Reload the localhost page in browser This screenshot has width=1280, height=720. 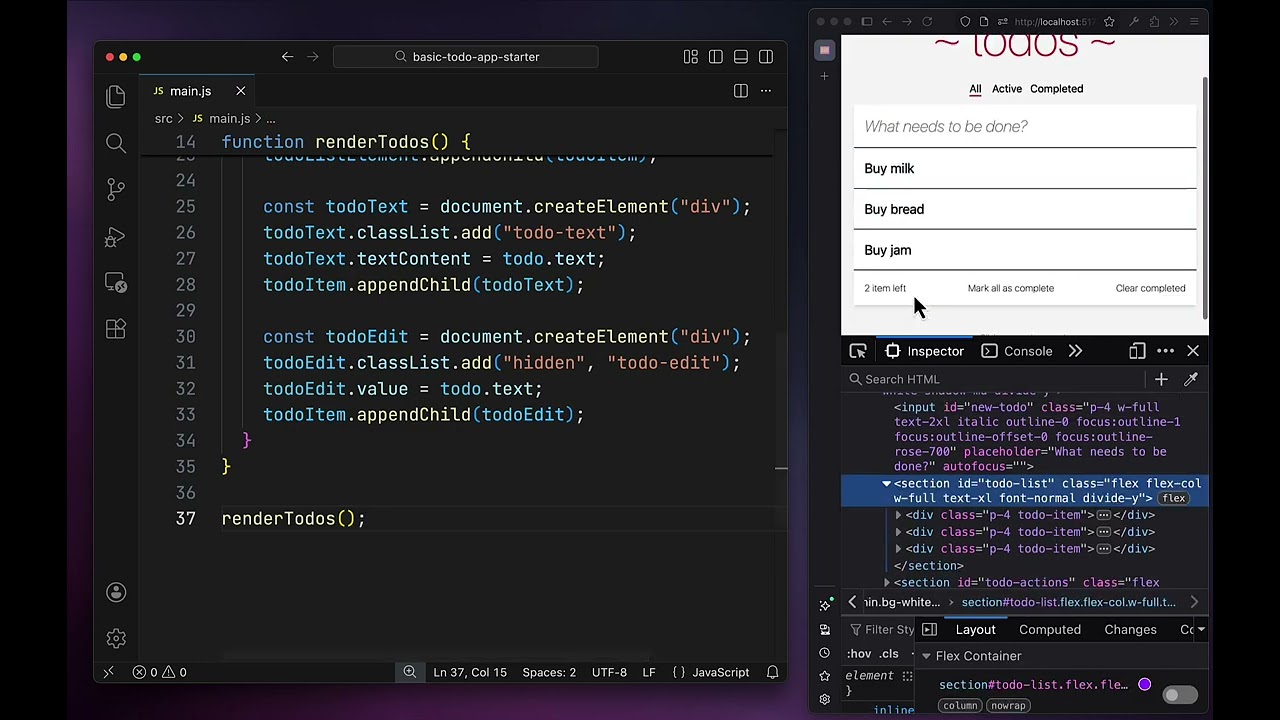pos(927,21)
